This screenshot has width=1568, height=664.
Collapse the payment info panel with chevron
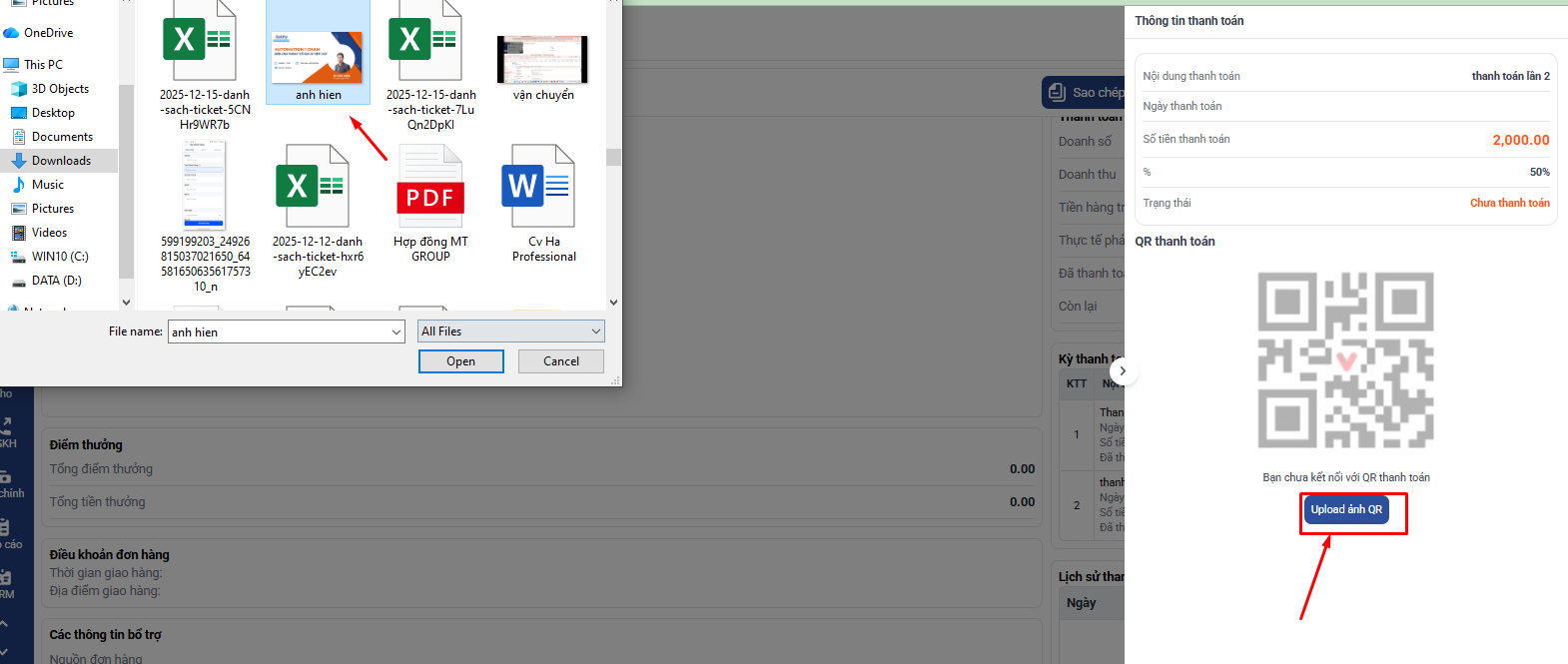[x=1123, y=371]
